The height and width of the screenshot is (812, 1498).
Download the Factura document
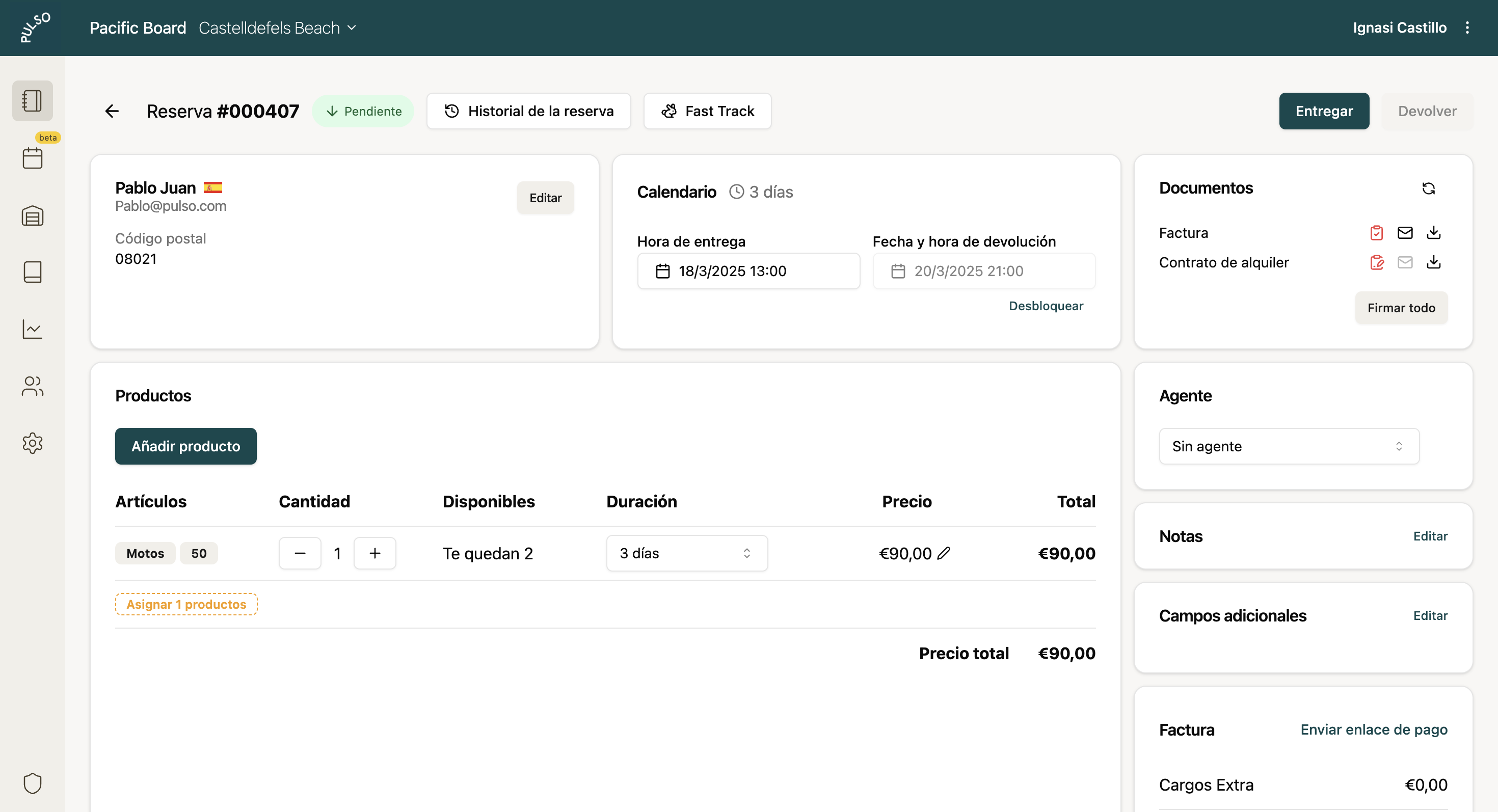point(1433,233)
